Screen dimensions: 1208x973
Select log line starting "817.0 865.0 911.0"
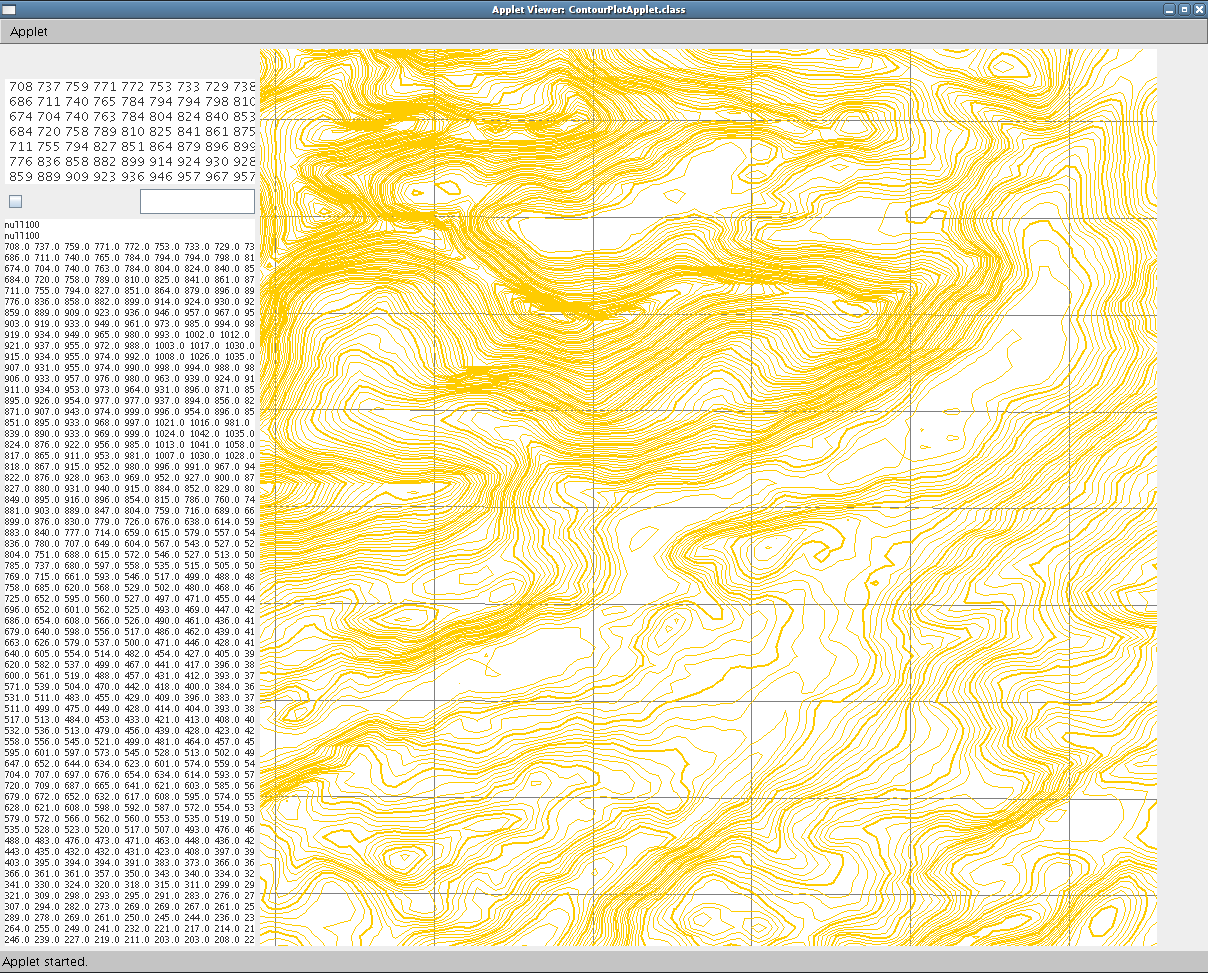point(129,455)
